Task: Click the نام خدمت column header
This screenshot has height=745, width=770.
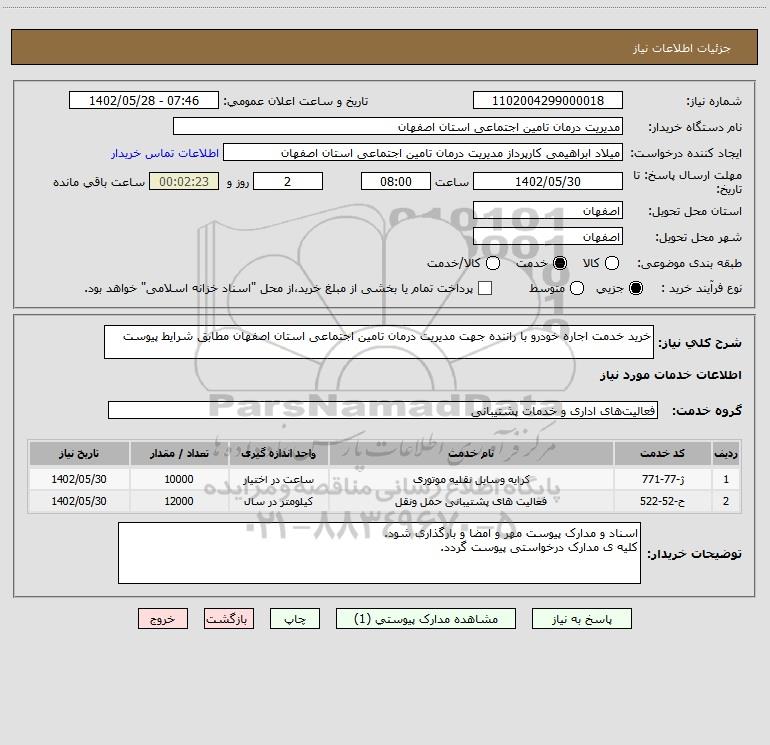Action: pyautogui.click(x=471, y=453)
